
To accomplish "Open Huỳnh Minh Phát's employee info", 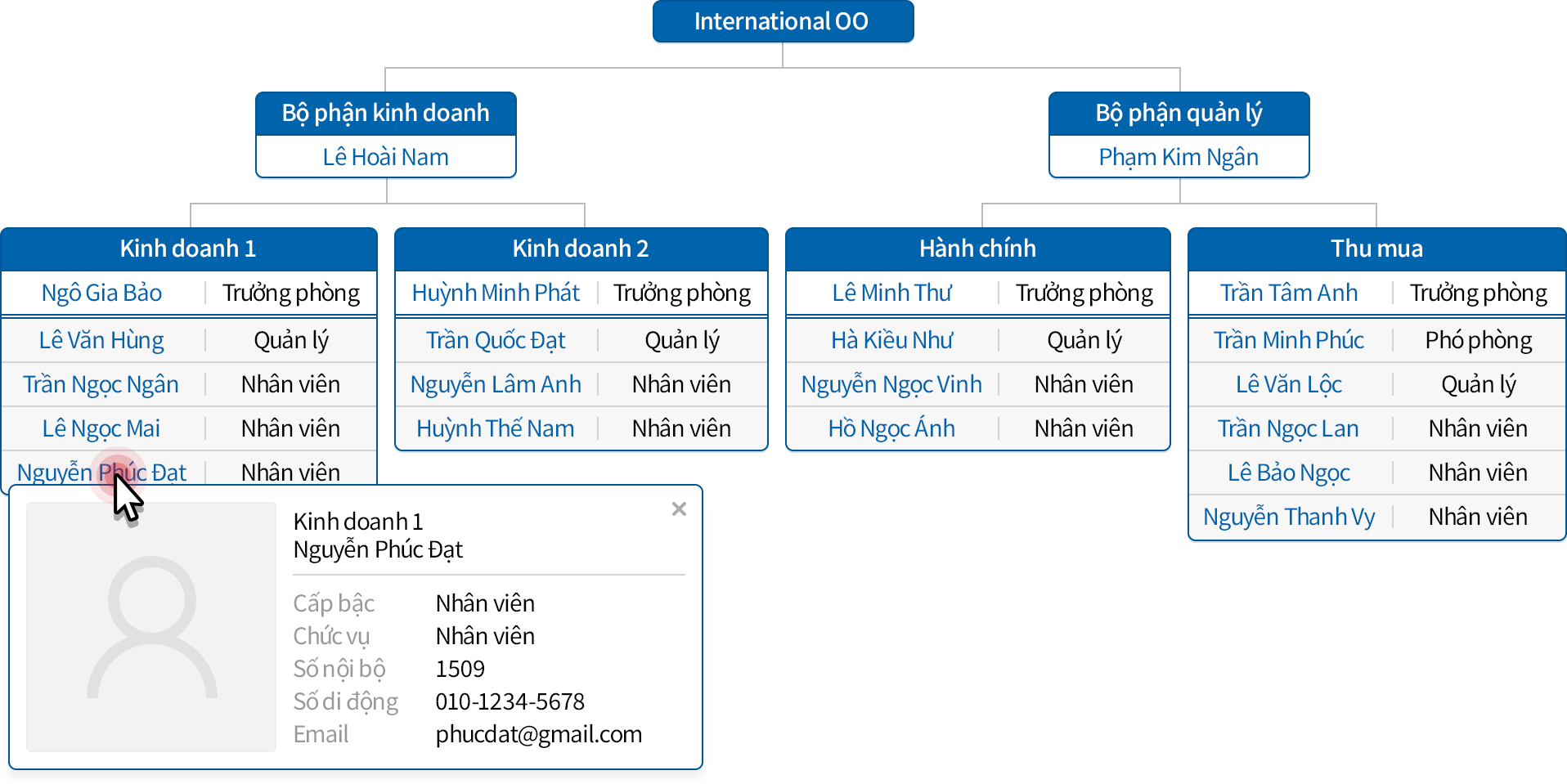I will click(496, 293).
